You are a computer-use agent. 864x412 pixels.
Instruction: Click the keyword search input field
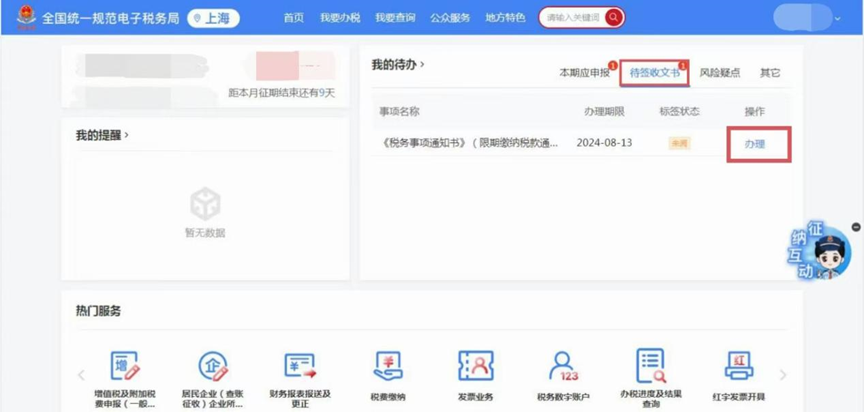[571, 18]
